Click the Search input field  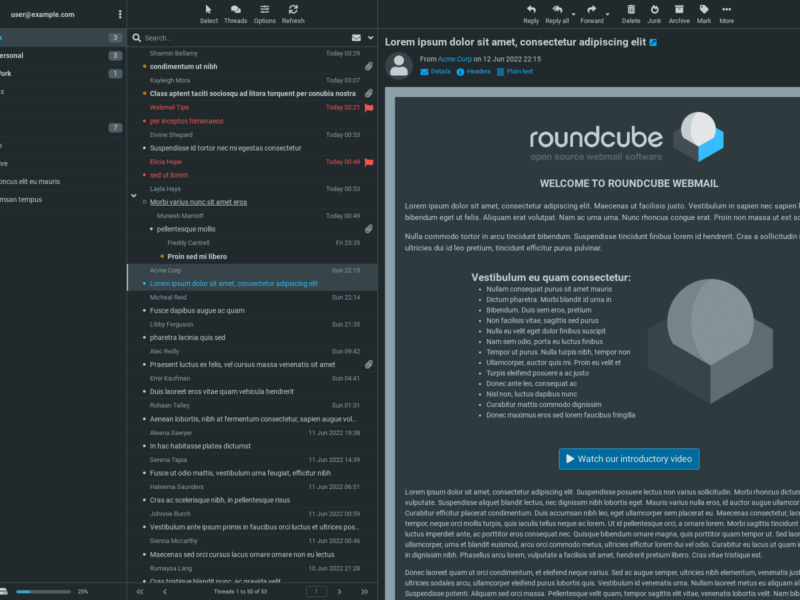click(245, 38)
